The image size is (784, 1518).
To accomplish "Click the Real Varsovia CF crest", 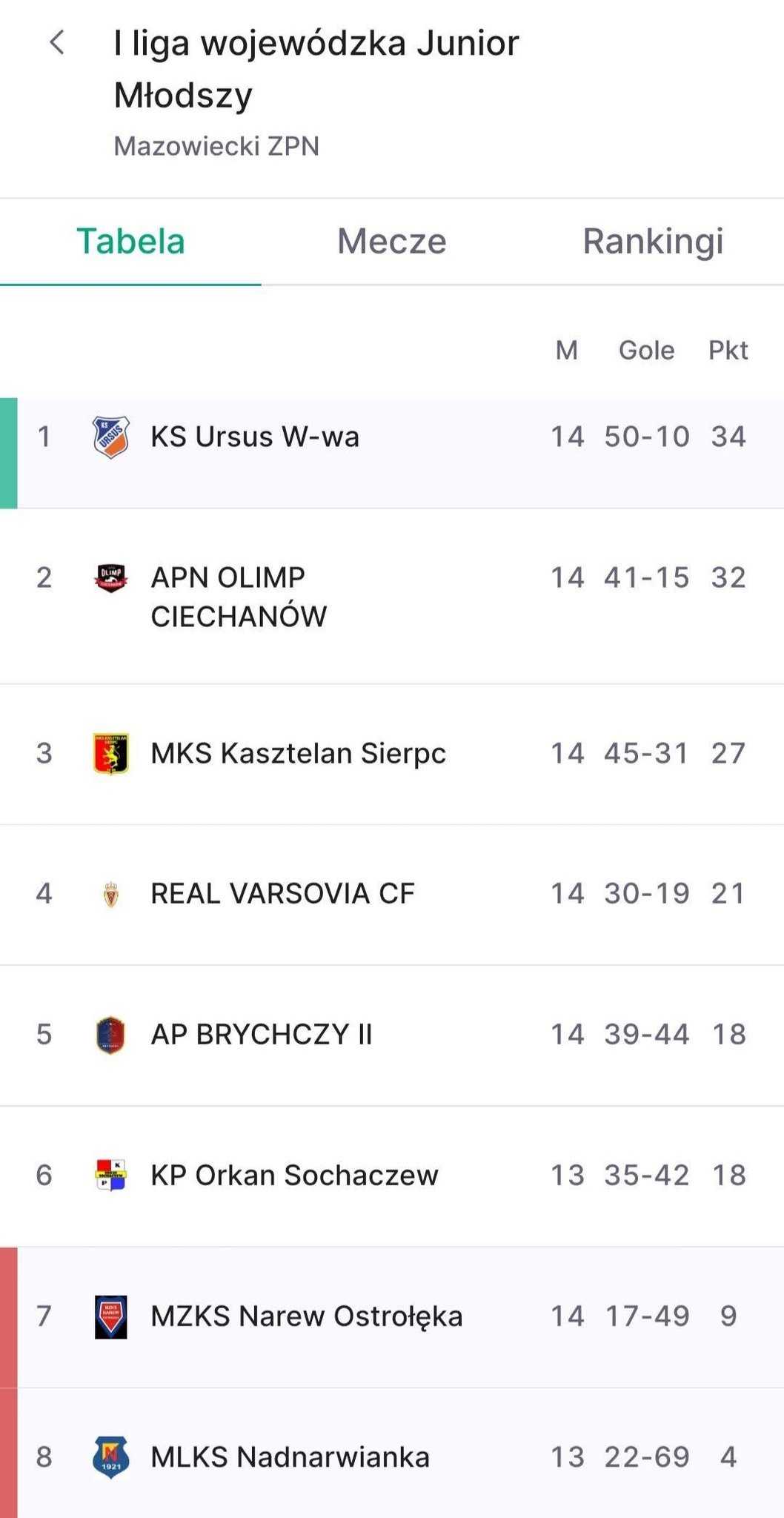I will (111, 894).
